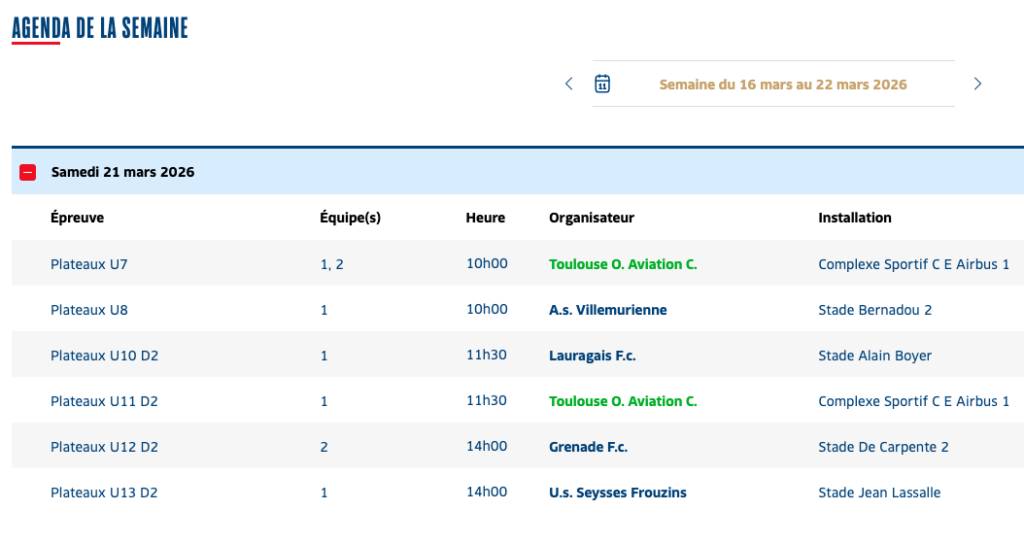Go to previous week with left chevron
1024x544 pixels.
click(x=569, y=84)
